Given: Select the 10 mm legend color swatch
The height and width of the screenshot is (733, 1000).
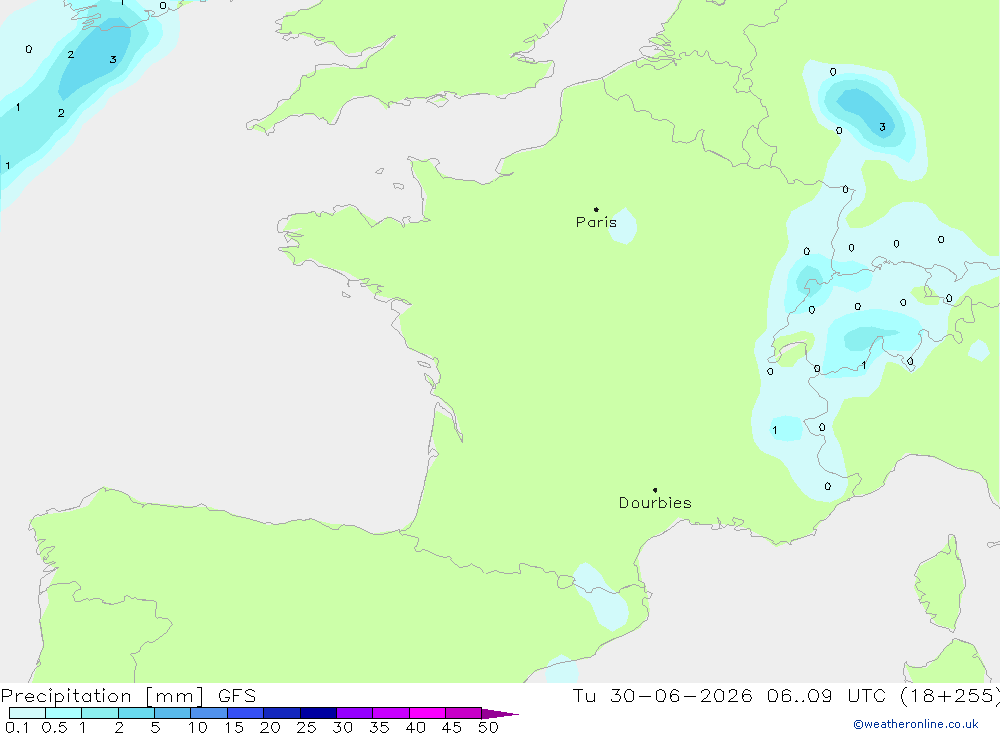Looking at the screenshot, I should point(209,713).
